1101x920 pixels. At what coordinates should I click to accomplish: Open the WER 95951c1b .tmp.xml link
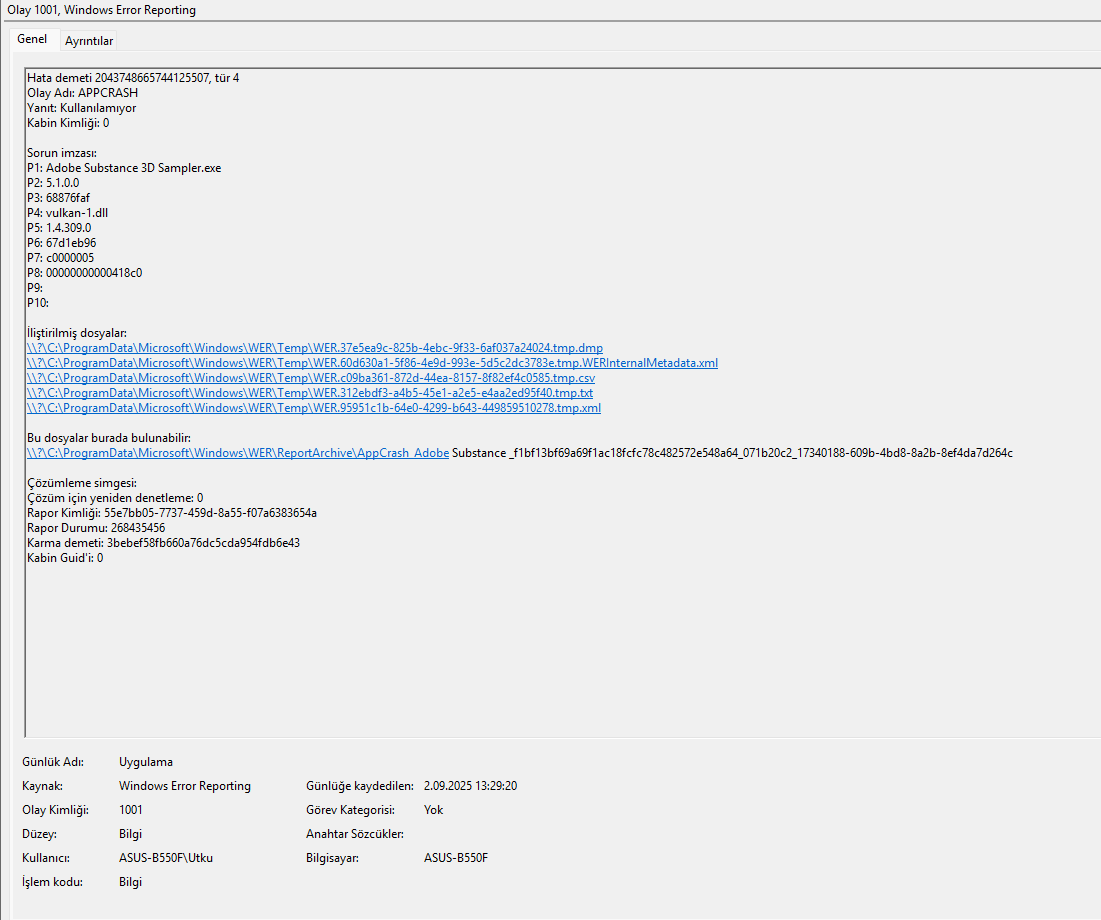(314, 408)
